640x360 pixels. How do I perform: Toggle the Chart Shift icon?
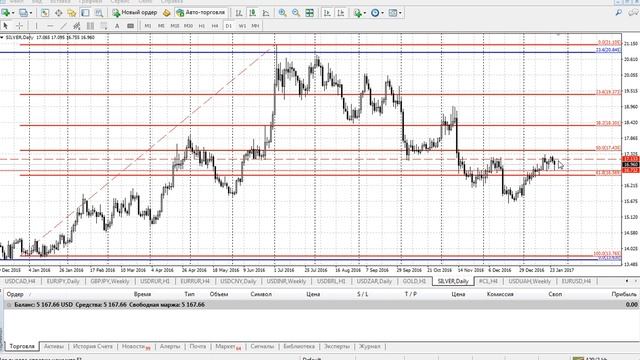pyautogui.click(x=341, y=13)
